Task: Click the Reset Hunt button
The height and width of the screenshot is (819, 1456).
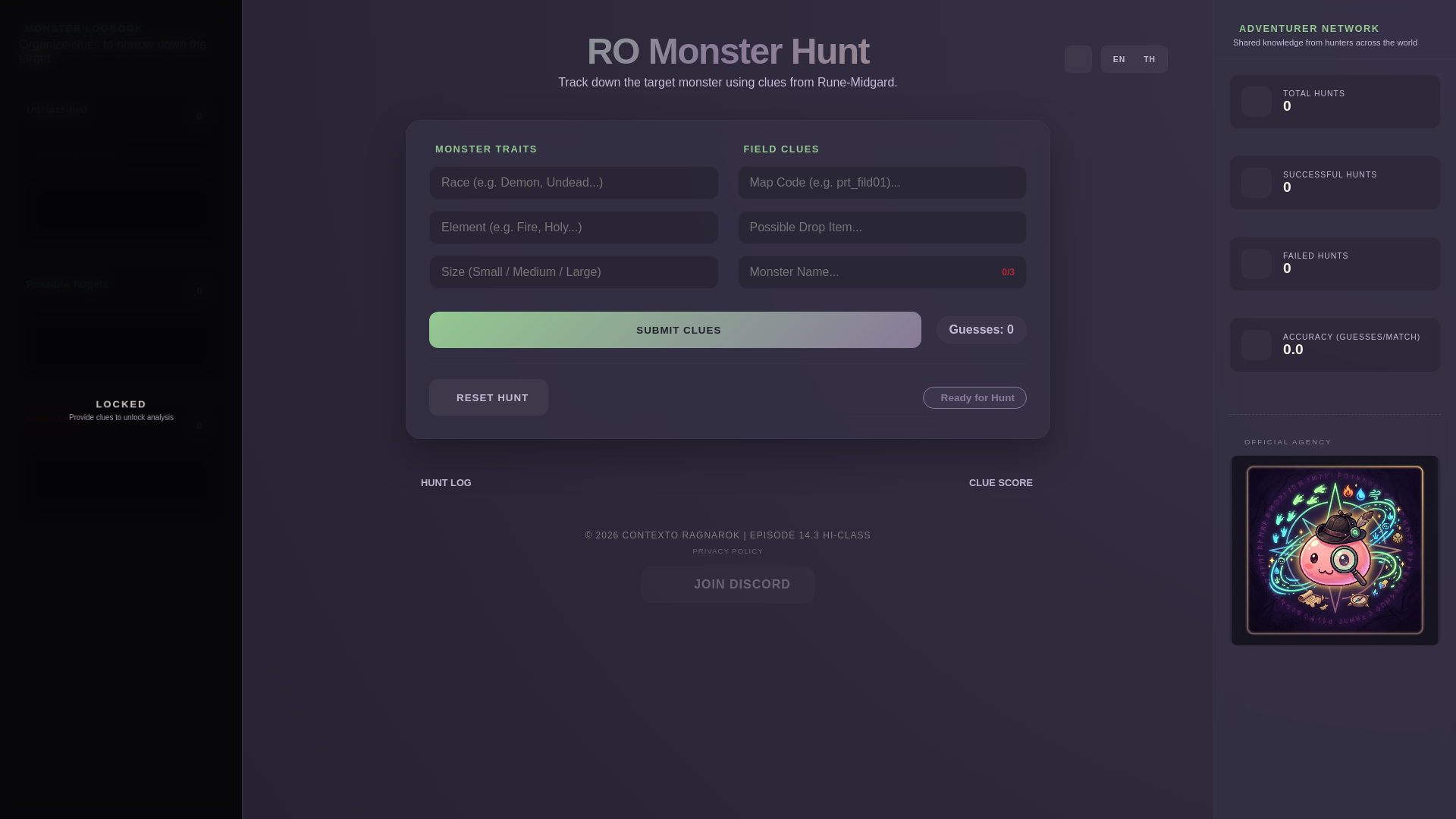Action: (488, 397)
